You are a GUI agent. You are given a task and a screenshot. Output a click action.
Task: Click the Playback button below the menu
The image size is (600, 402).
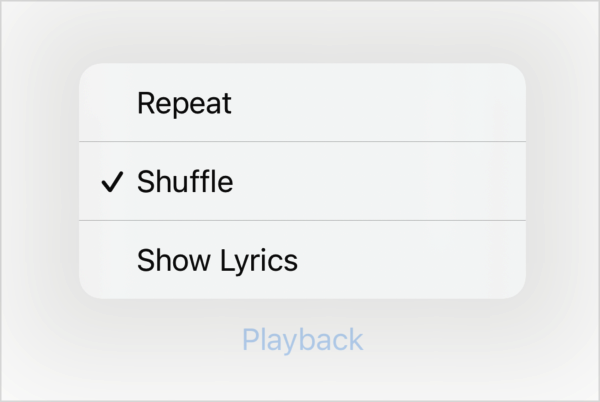[x=302, y=340]
